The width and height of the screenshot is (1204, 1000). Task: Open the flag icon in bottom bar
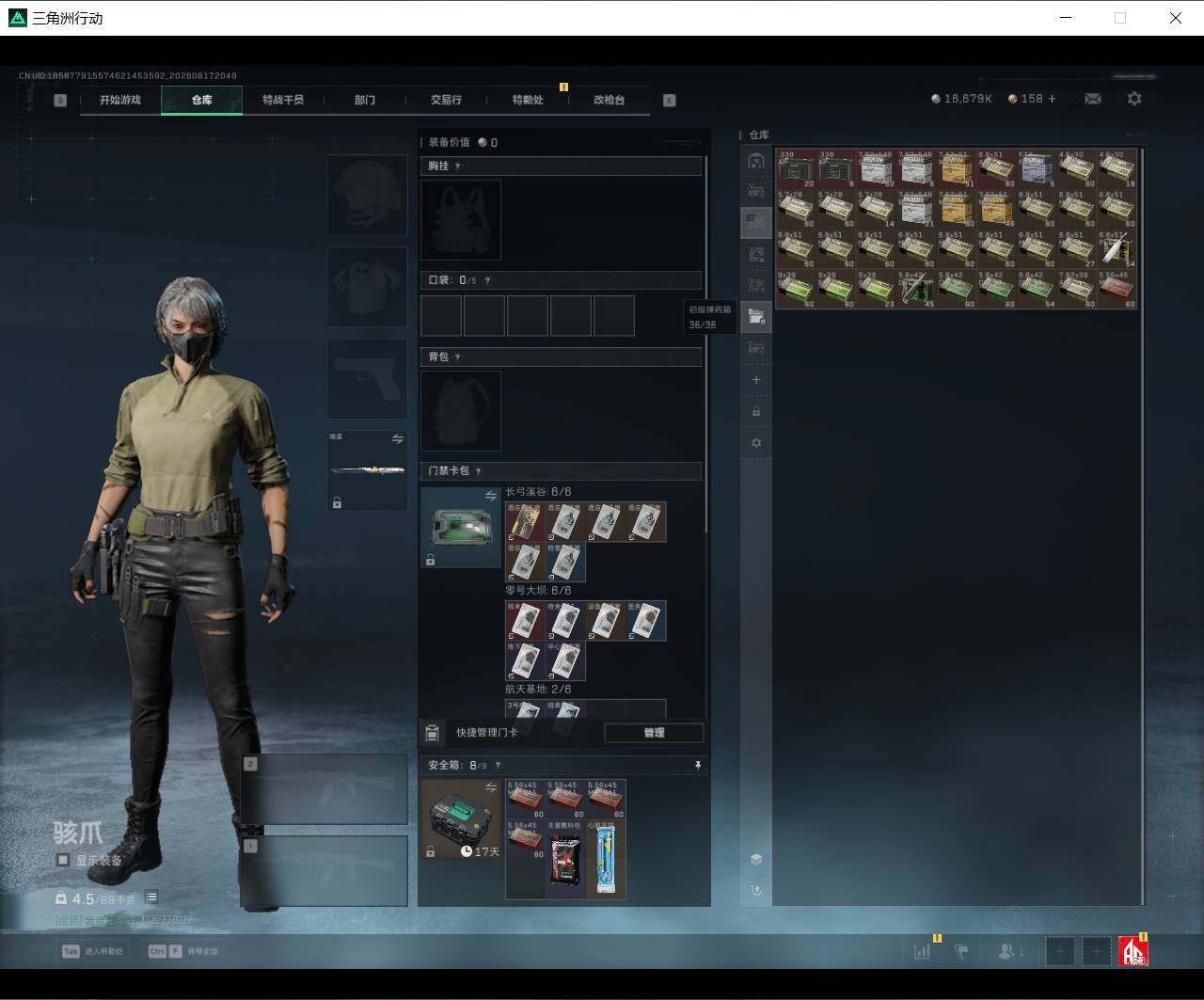(x=960, y=951)
